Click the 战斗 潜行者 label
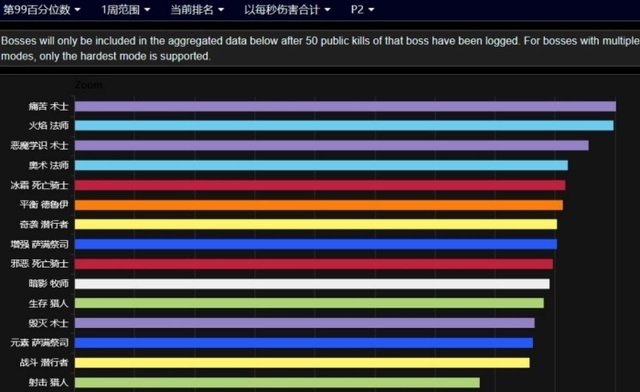This screenshot has width=640, height=392. [x=44, y=363]
